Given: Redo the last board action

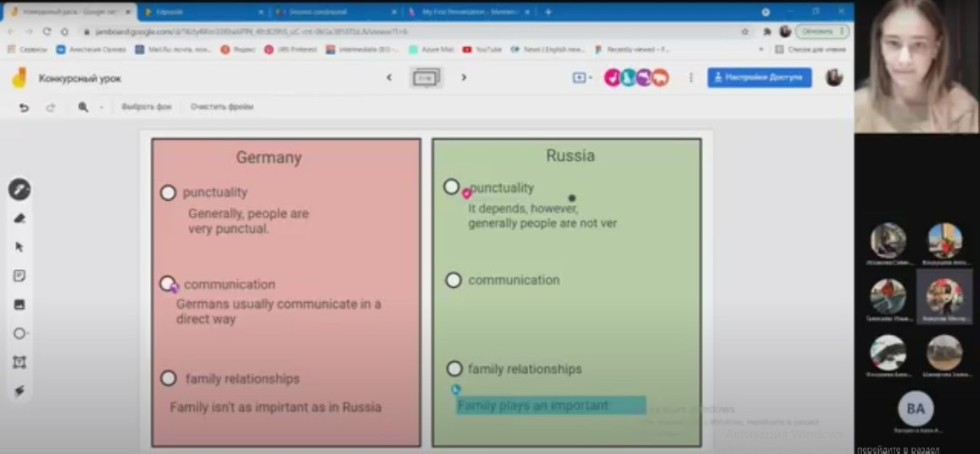Looking at the screenshot, I should tap(51, 108).
